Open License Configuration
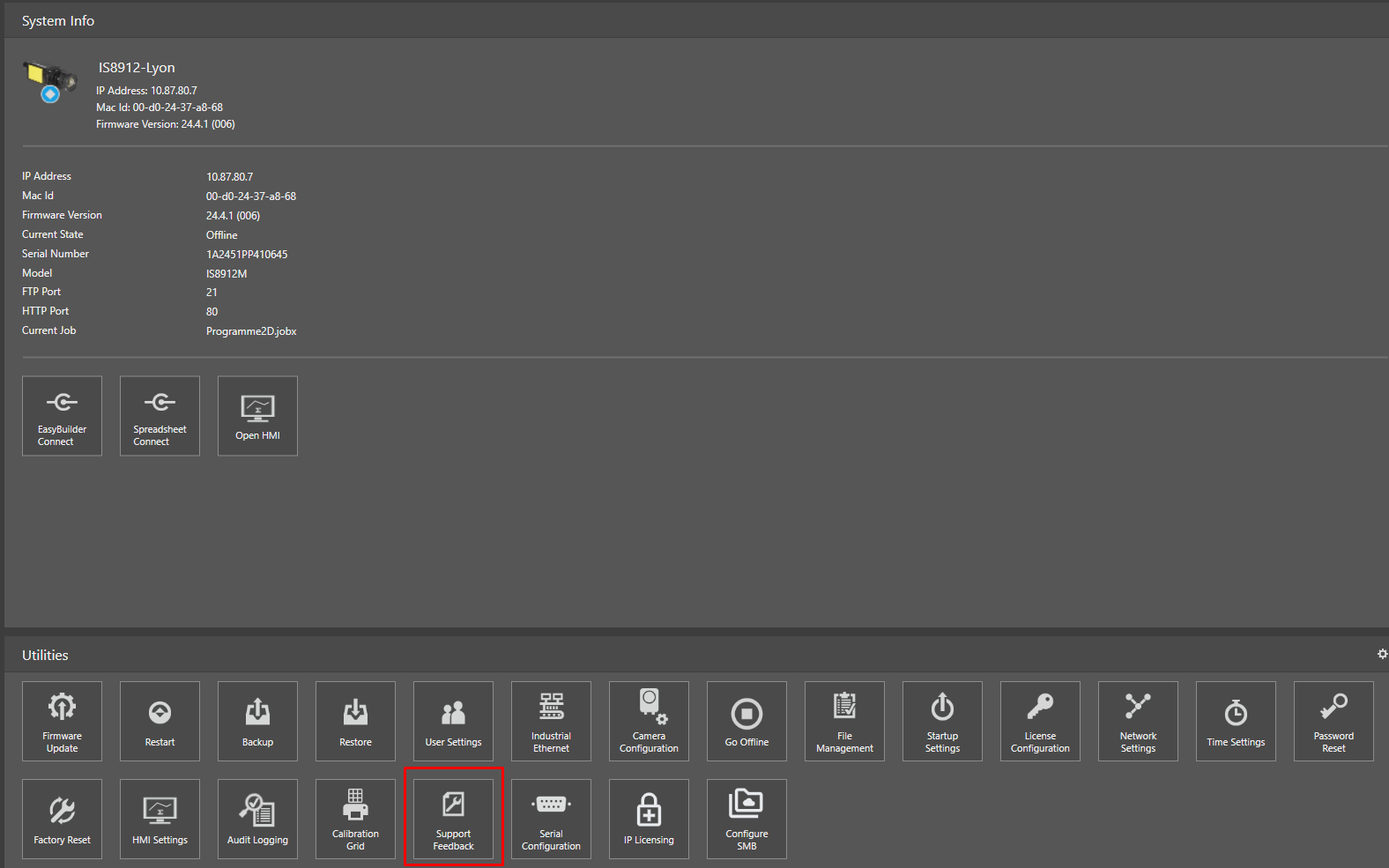This screenshot has width=1389, height=868. [1040, 721]
